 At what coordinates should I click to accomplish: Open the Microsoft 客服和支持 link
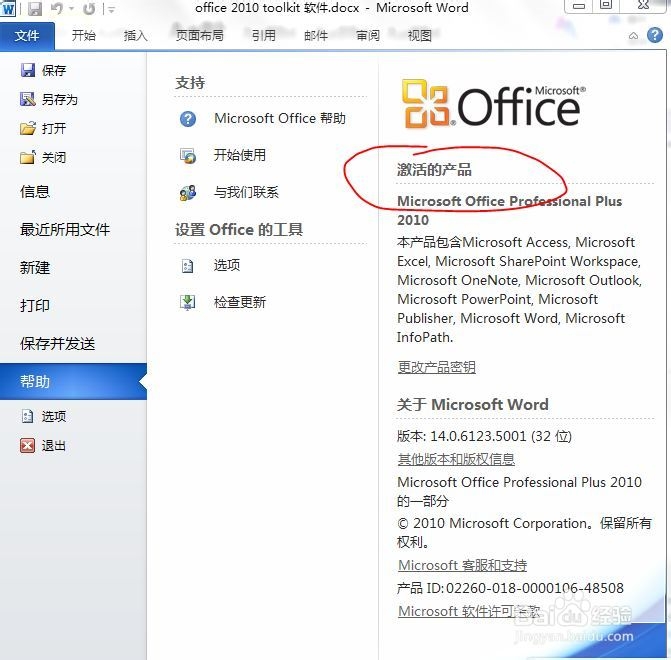pos(462,565)
